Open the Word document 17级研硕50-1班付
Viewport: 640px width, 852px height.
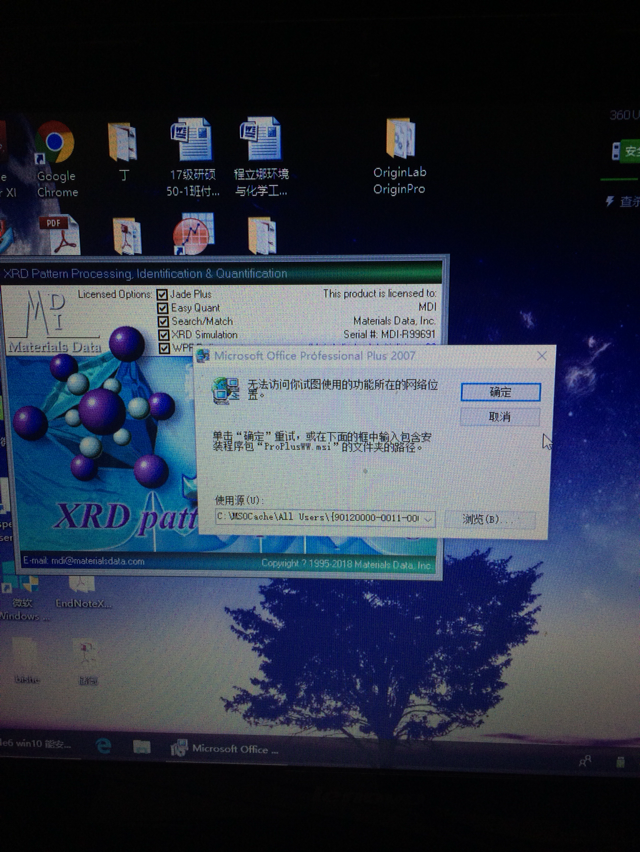pos(192,158)
